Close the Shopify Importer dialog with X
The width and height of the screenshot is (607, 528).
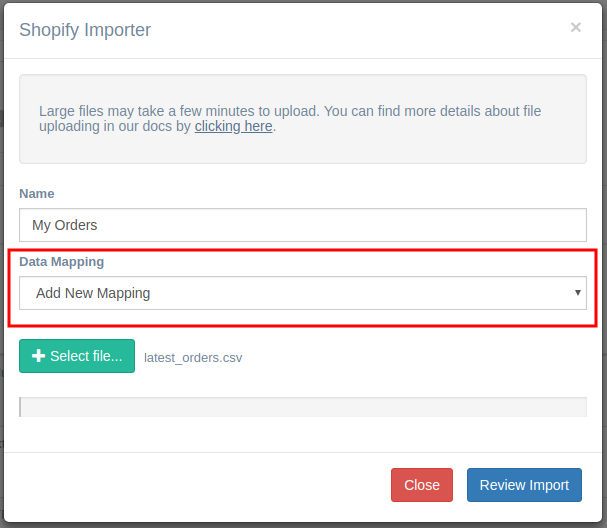[576, 27]
